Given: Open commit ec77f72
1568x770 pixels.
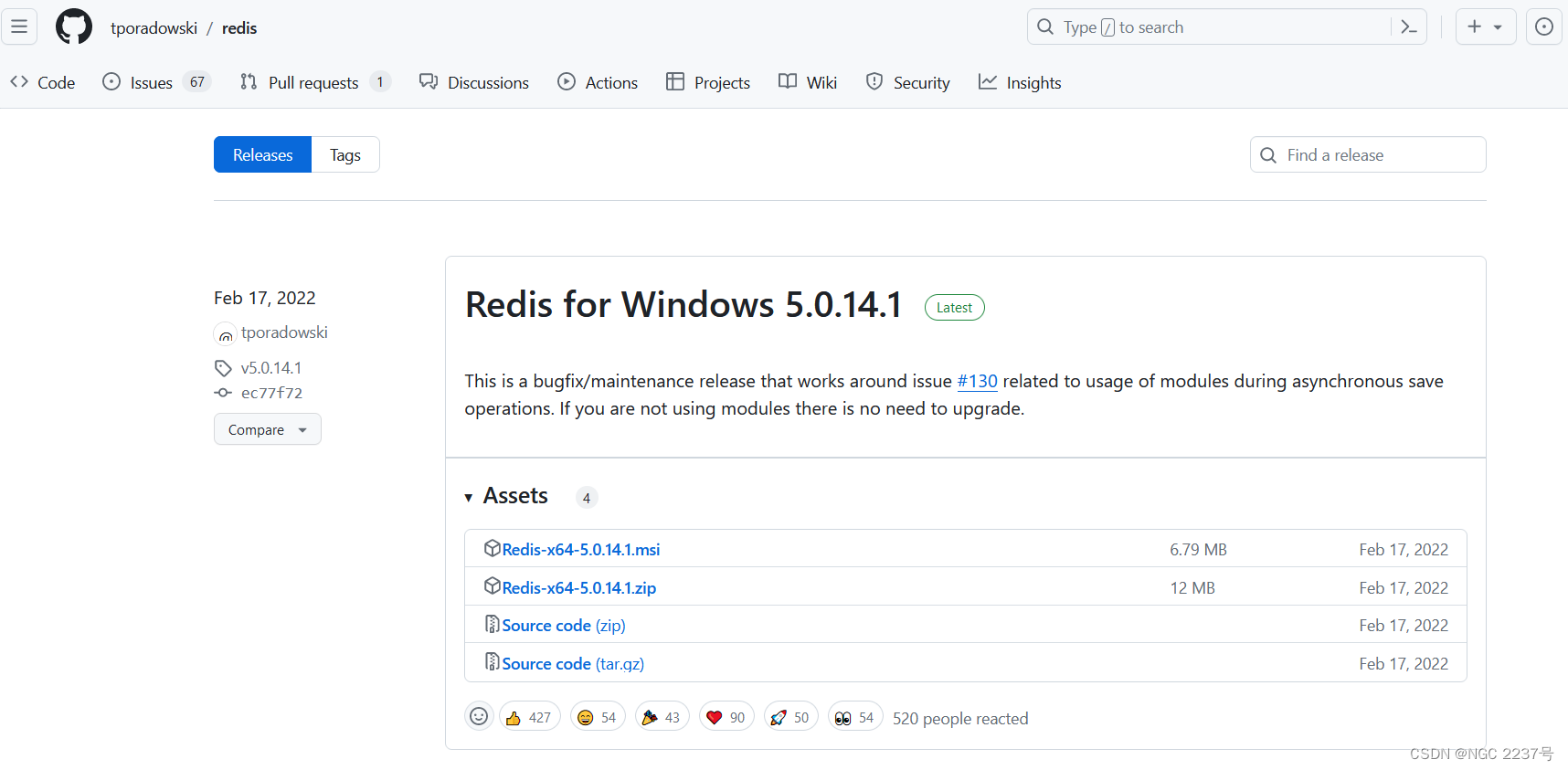Looking at the screenshot, I should (271, 393).
